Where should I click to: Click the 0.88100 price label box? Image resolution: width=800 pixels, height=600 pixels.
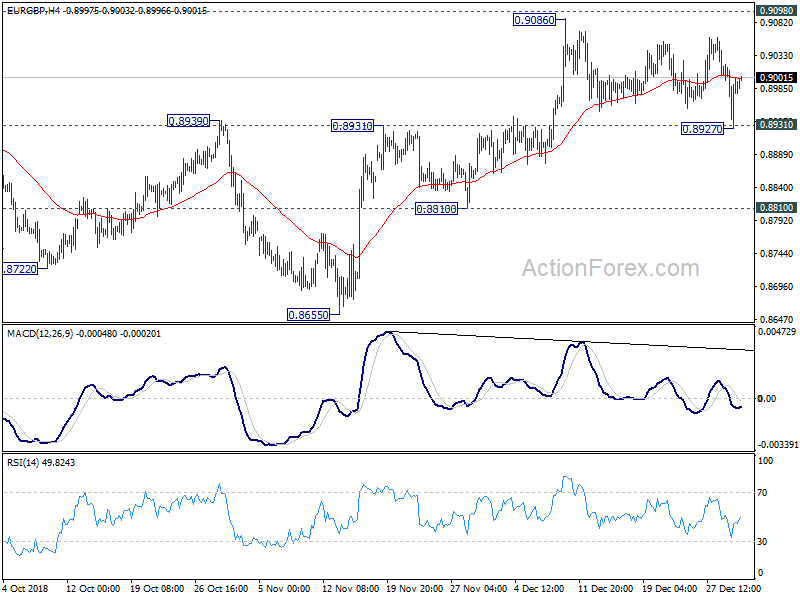click(436, 209)
